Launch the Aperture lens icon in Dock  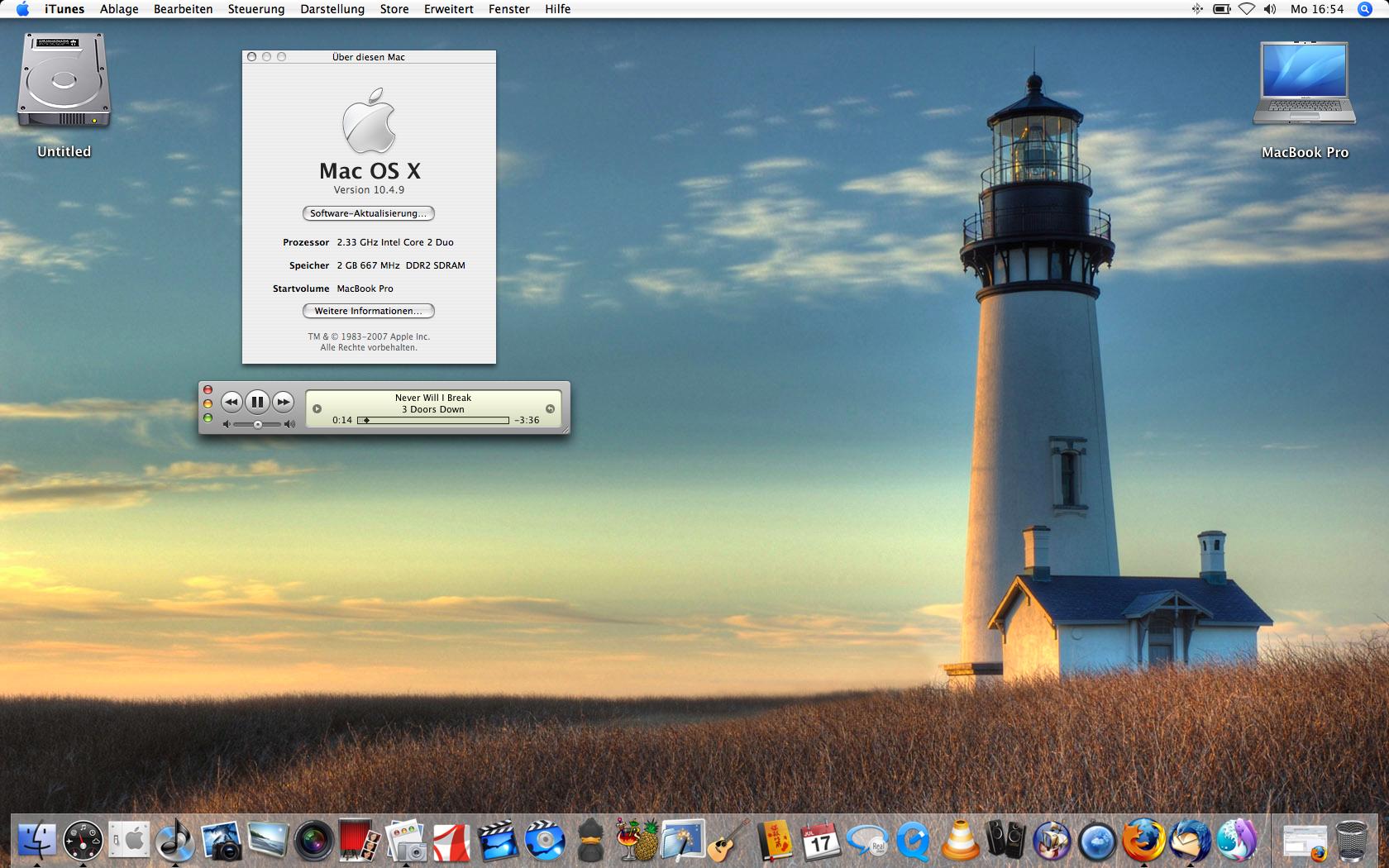tap(313, 841)
